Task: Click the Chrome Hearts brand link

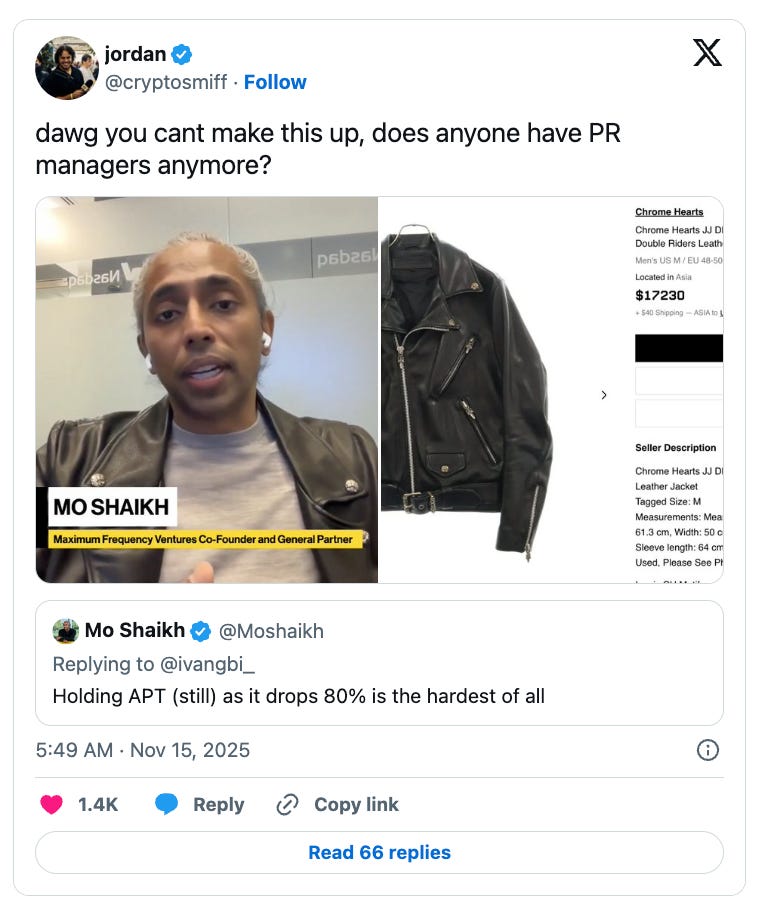Action: pyautogui.click(x=669, y=212)
